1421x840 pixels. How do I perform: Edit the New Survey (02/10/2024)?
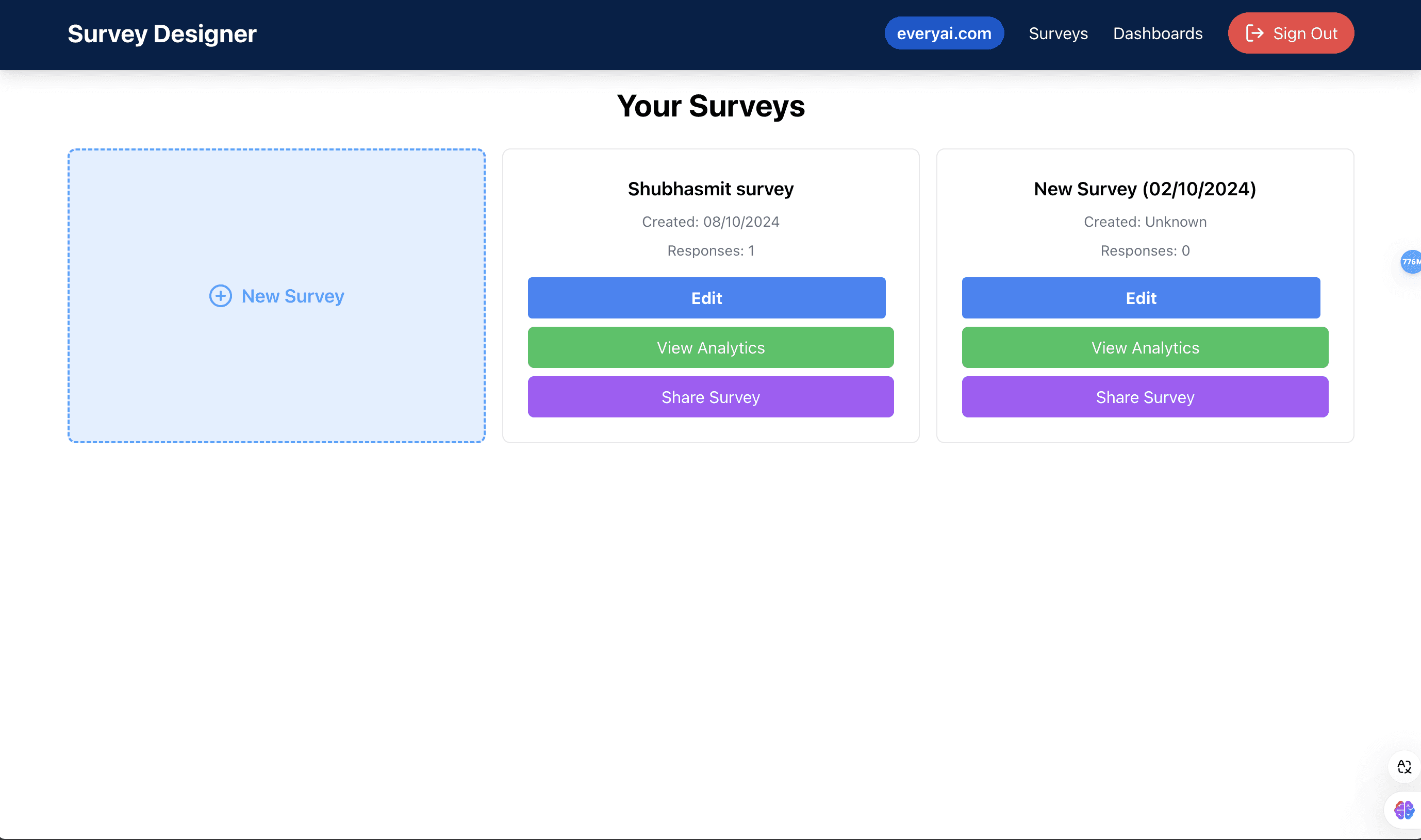(1141, 298)
